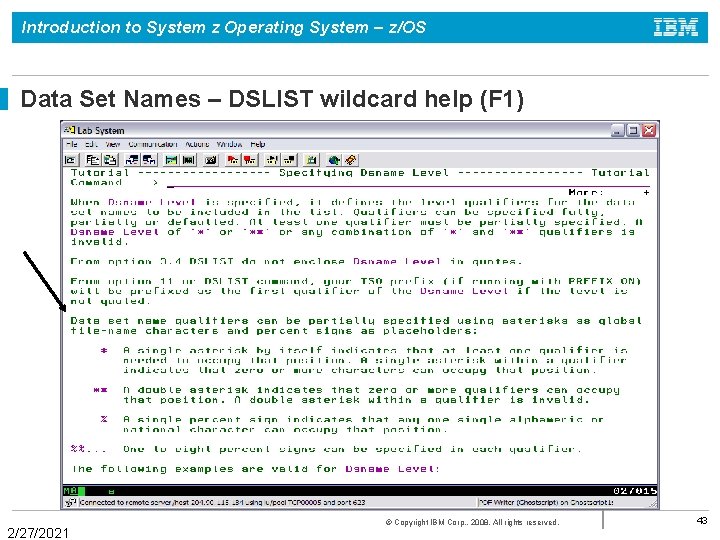Image resolution: width=720 pixels, height=540 pixels.
Task: Click 'From option 3.4 DSLIST' line
Action: [x=296, y=261]
